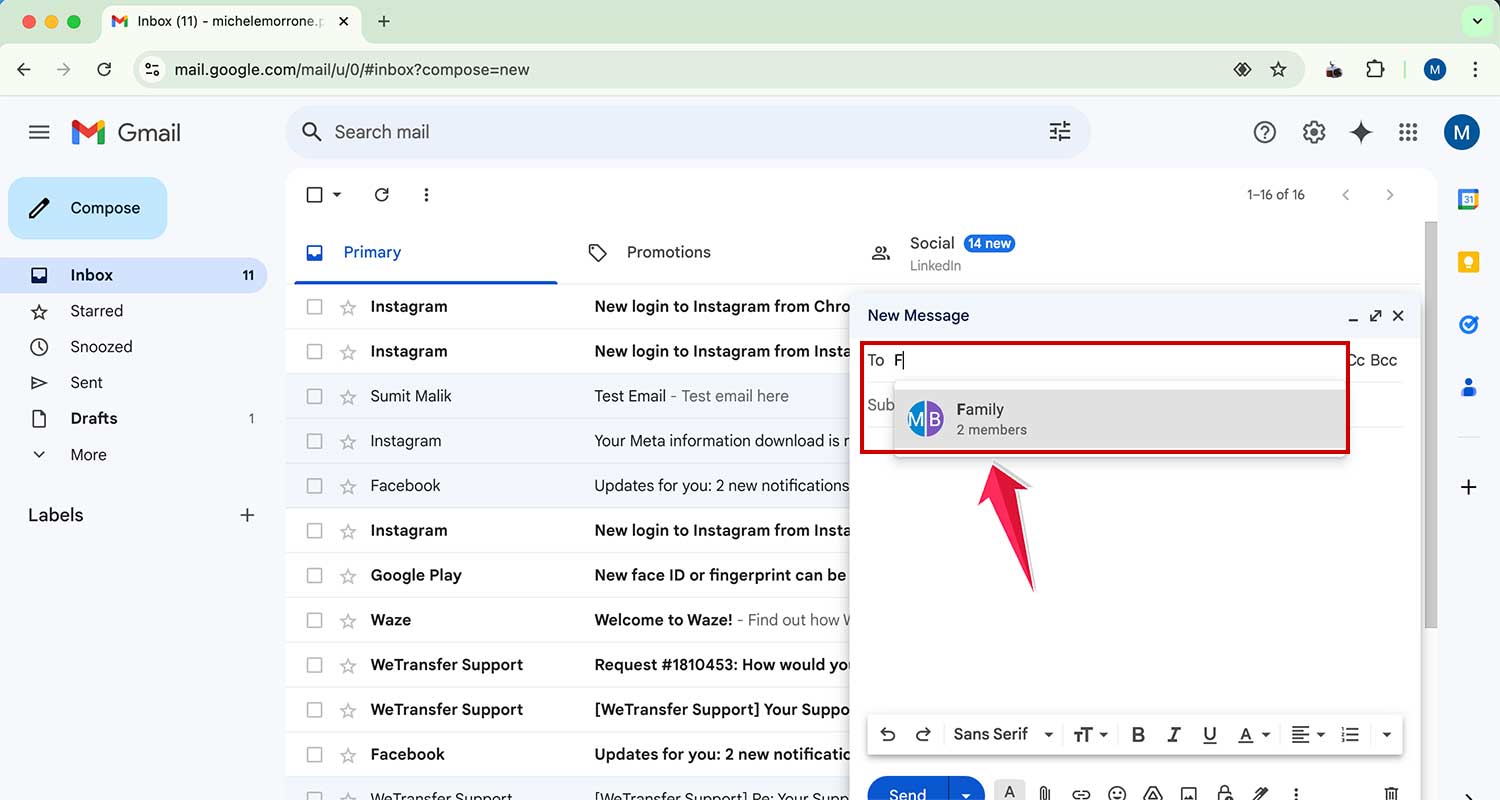Switch to the Social tab

tap(932, 243)
